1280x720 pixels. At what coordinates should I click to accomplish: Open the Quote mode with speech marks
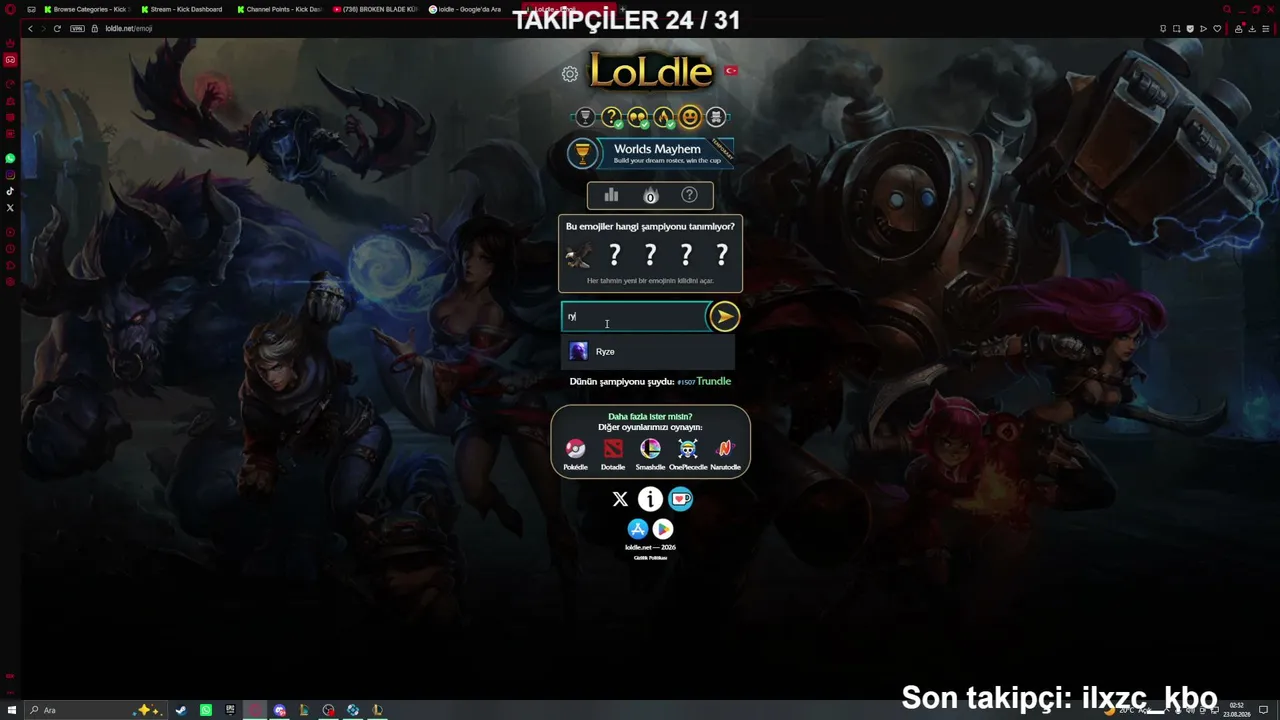pyautogui.click(x=637, y=118)
